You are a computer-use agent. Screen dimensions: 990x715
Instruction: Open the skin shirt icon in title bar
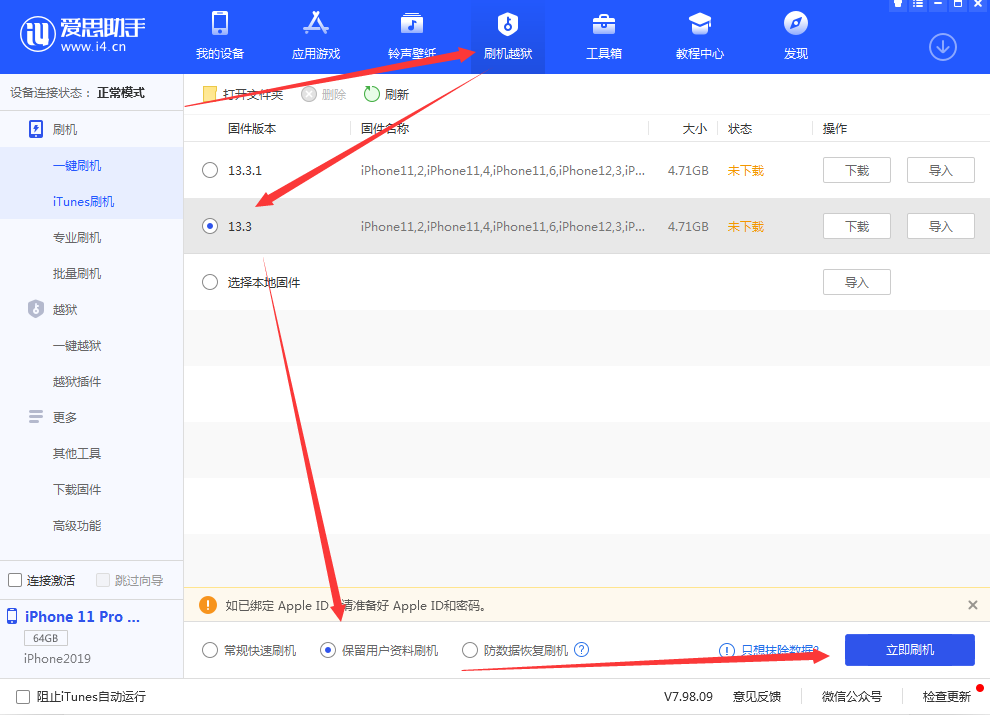click(898, 4)
